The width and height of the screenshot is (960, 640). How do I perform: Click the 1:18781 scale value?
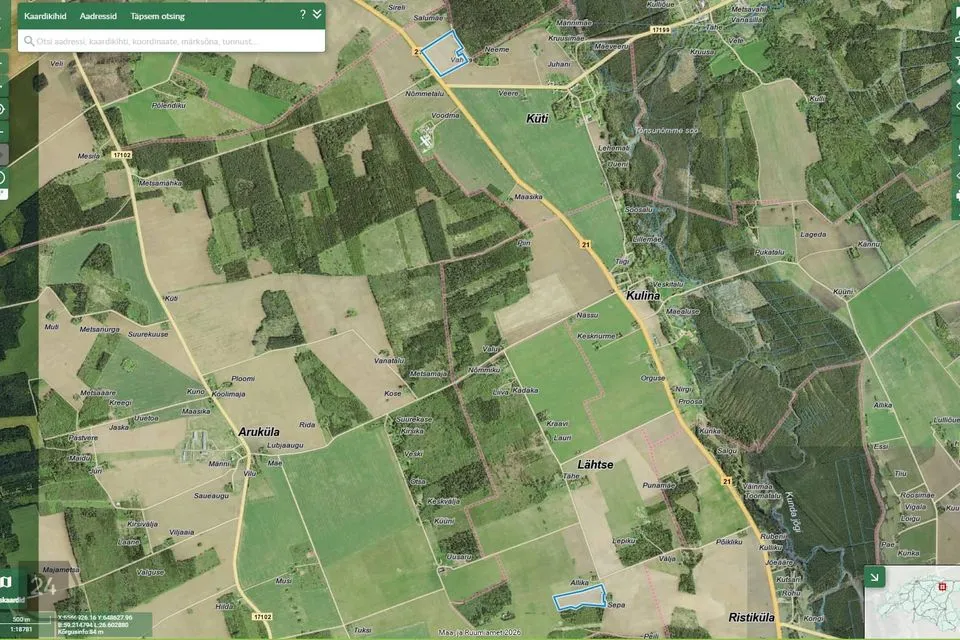point(21,629)
